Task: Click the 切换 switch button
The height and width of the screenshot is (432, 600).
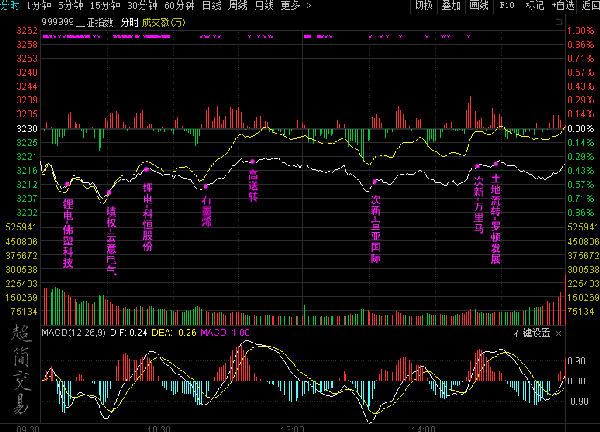Action: pos(424,5)
